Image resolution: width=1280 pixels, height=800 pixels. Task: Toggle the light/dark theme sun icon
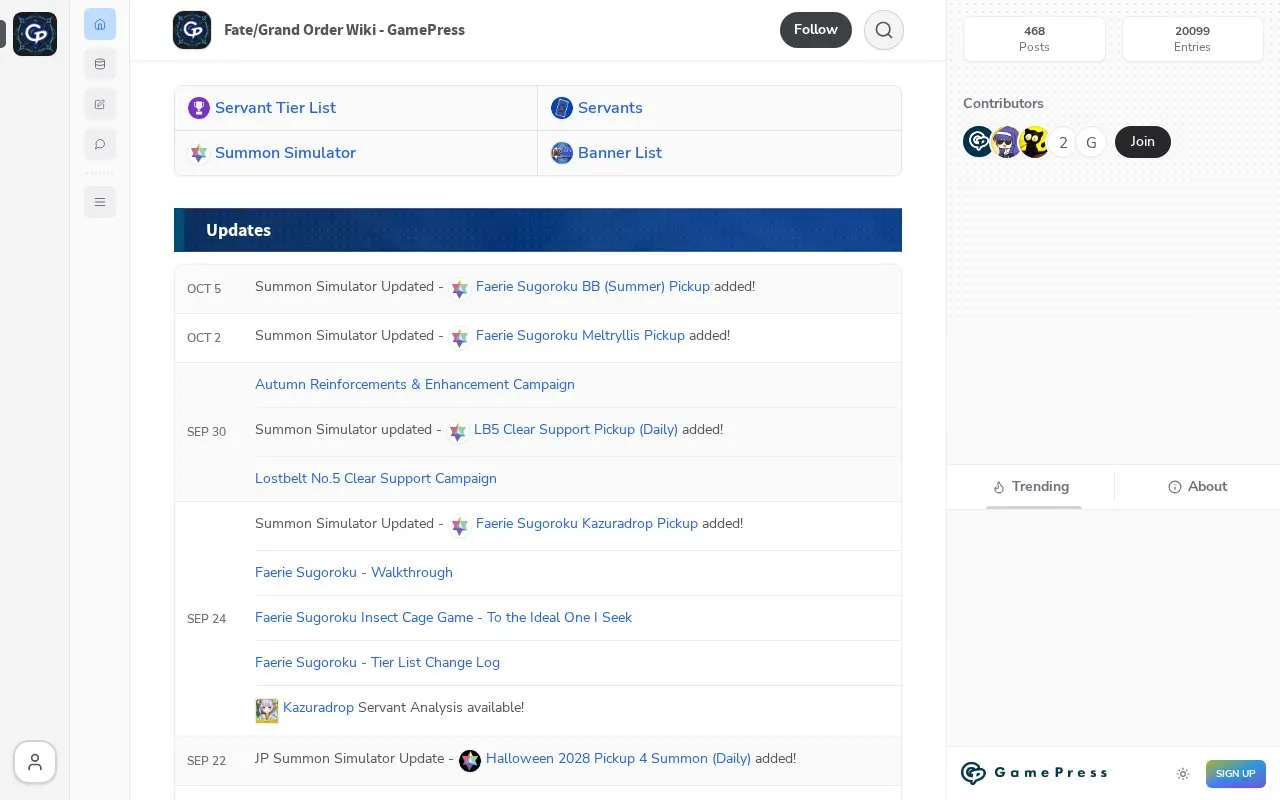click(1183, 773)
